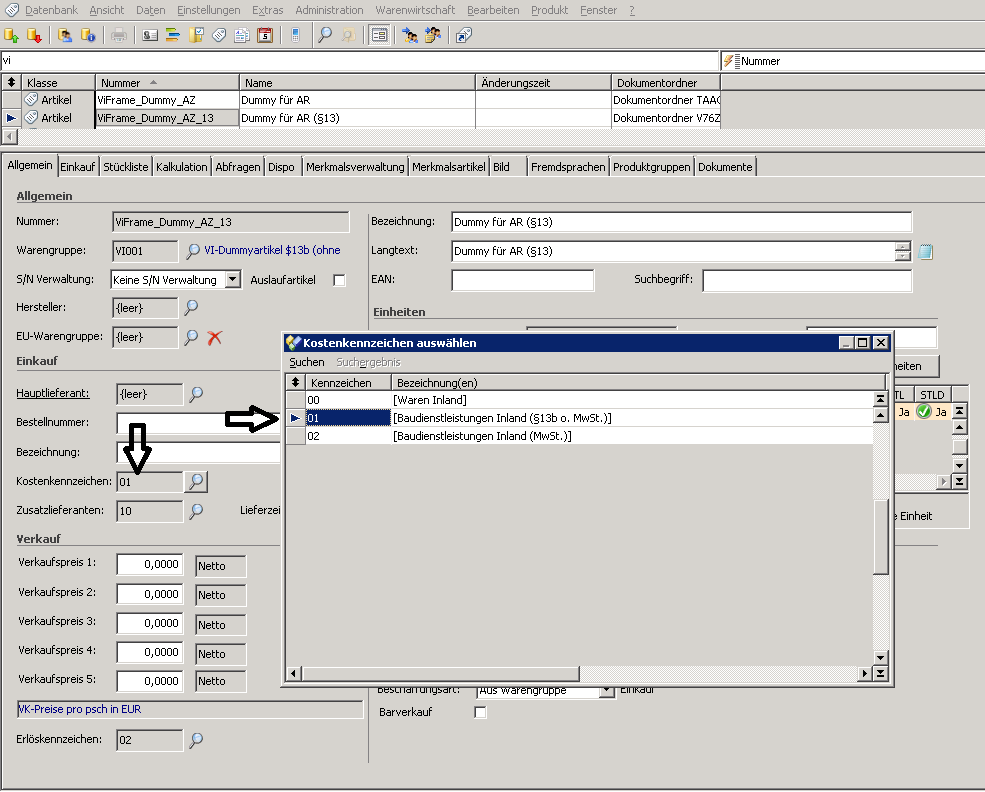This screenshot has height=792, width=985.
Task: Click the Kennzeichen column header in the dialog
Action: (x=349, y=382)
